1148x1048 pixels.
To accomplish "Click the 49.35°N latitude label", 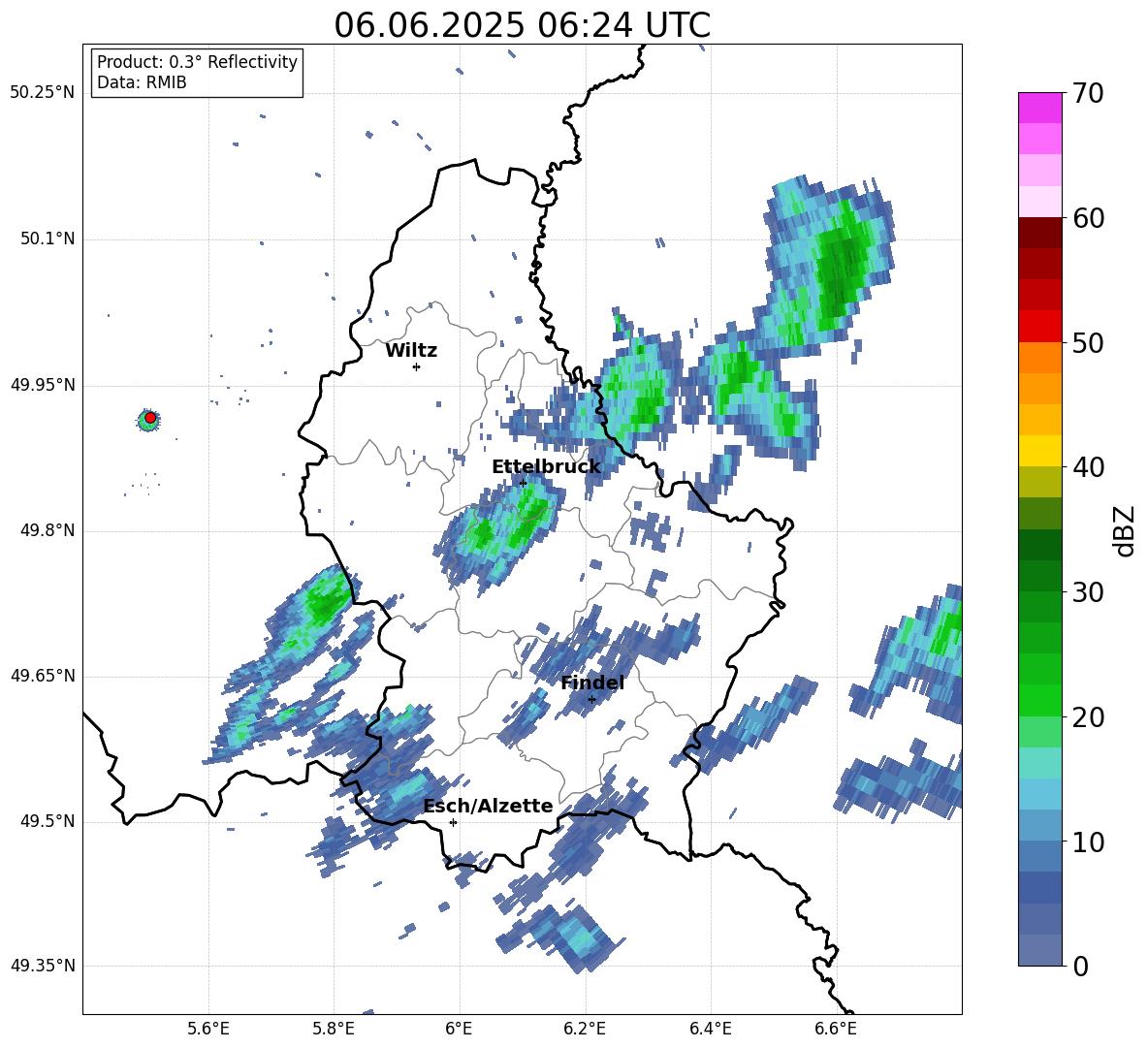I will click(x=43, y=966).
